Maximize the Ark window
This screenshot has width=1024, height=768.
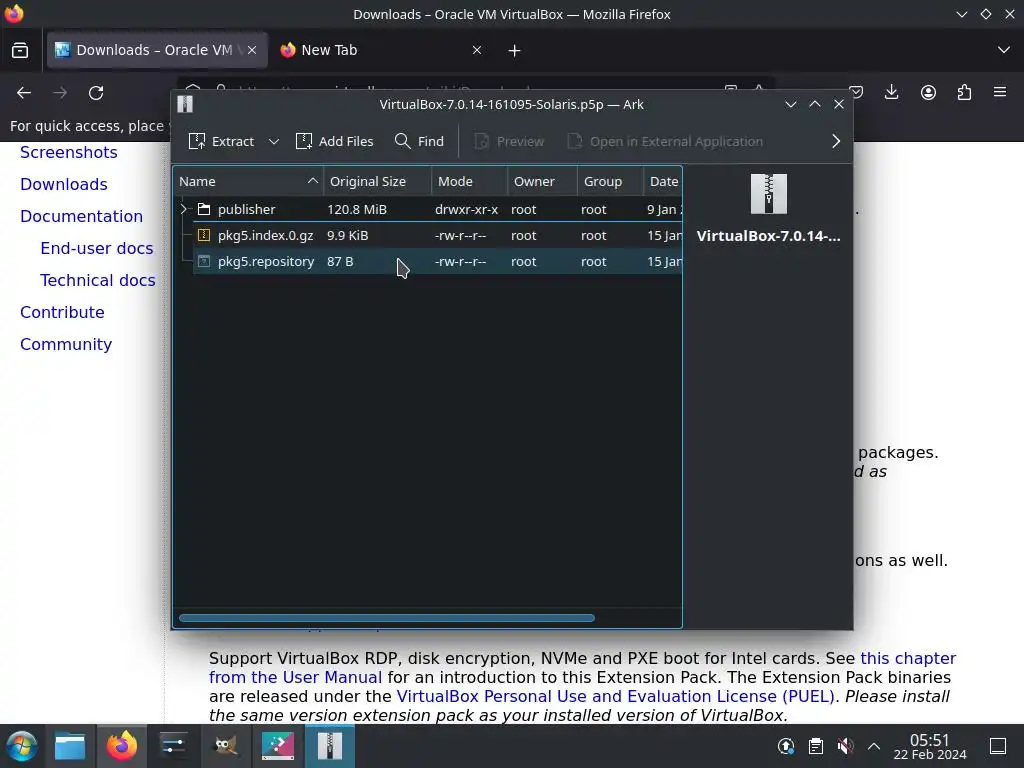point(815,104)
